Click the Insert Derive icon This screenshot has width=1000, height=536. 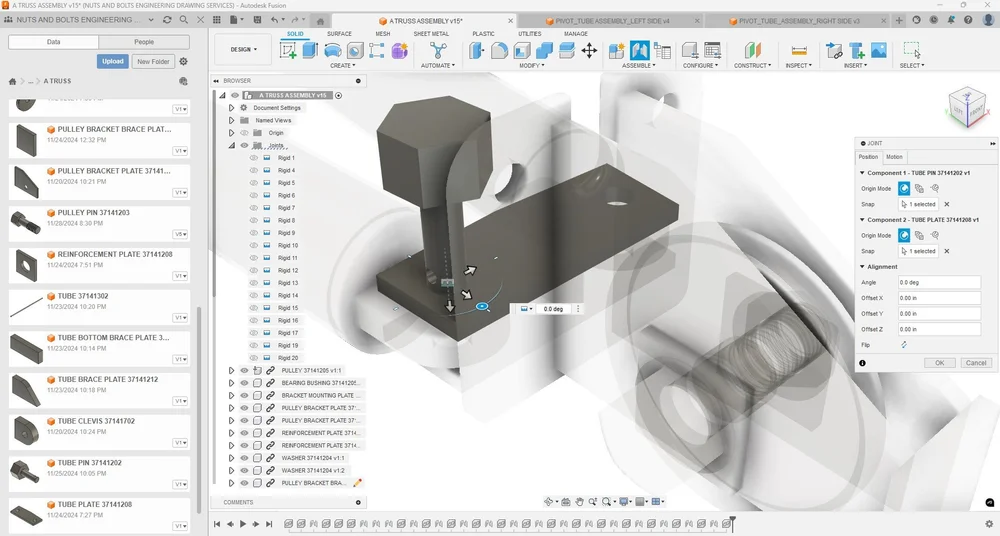pos(834,50)
